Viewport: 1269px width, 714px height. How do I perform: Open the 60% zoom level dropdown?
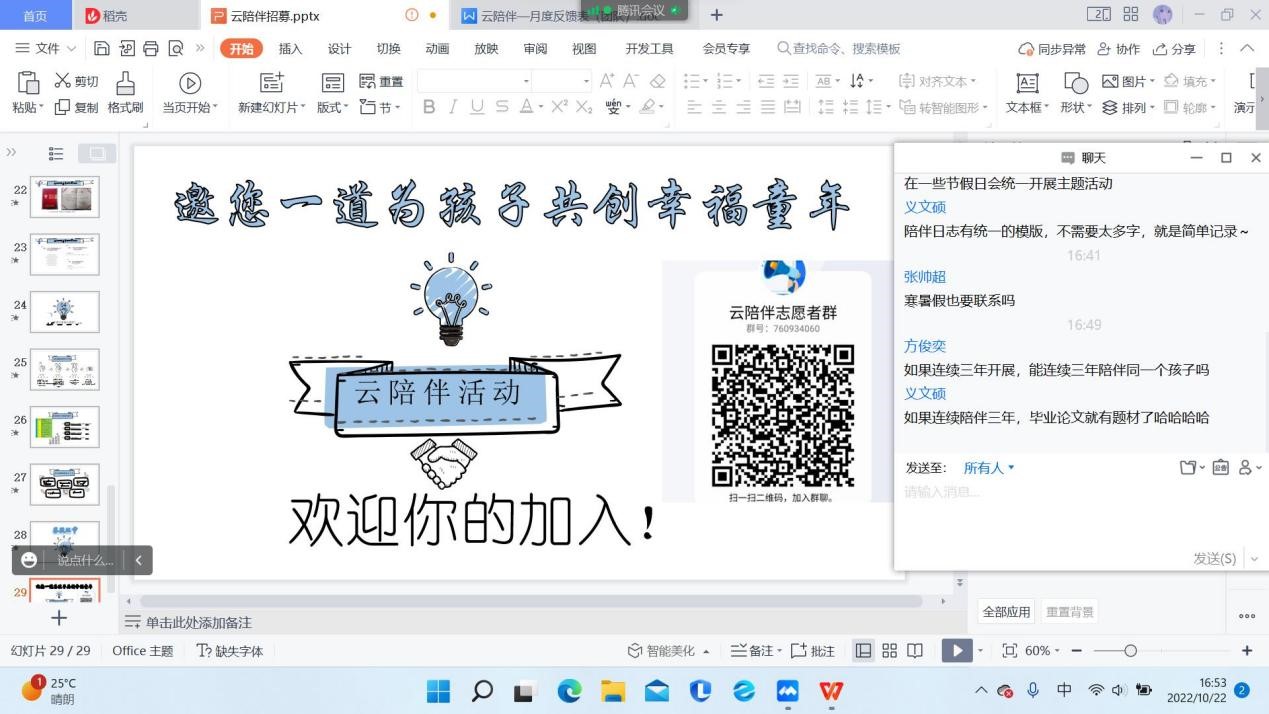(1042, 651)
